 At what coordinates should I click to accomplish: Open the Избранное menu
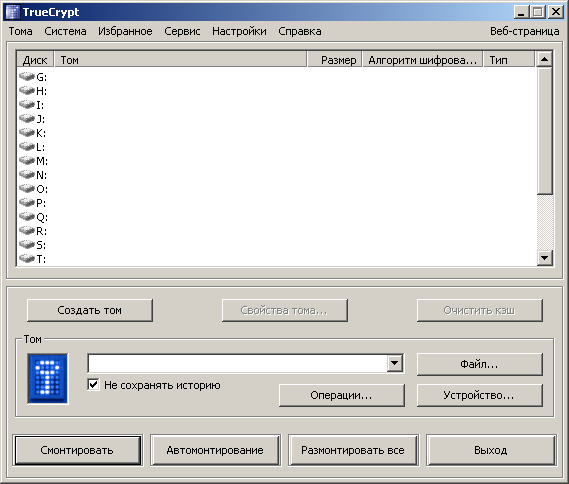coord(125,32)
